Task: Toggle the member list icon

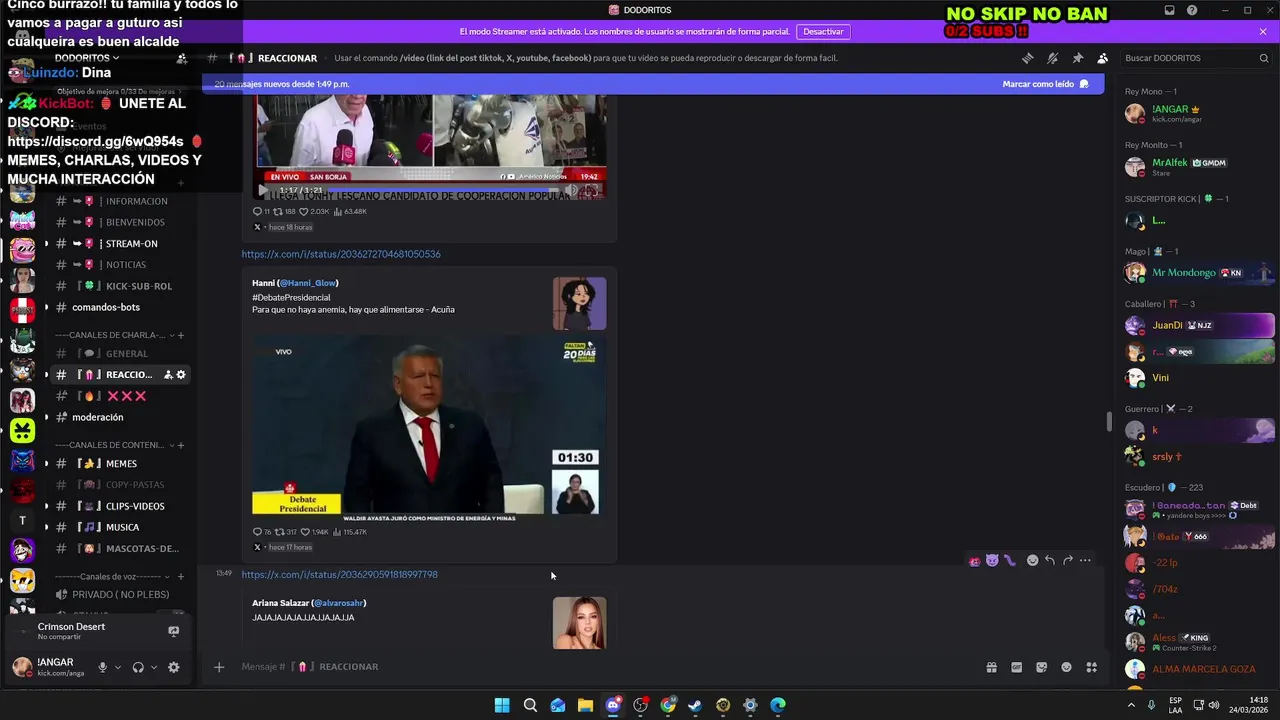Action: (x=1102, y=58)
